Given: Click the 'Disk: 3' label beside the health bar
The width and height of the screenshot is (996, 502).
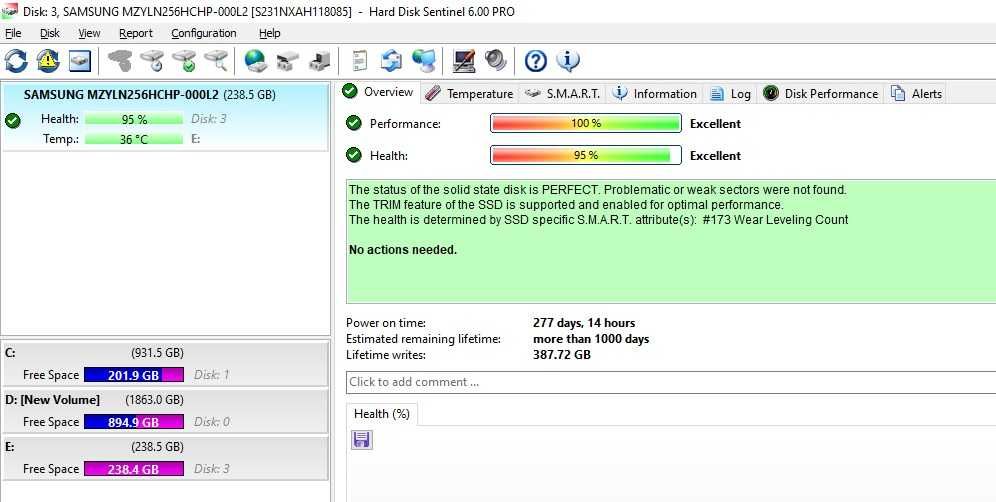Looking at the screenshot, I should pyautogui.click(x=208, y=119).
